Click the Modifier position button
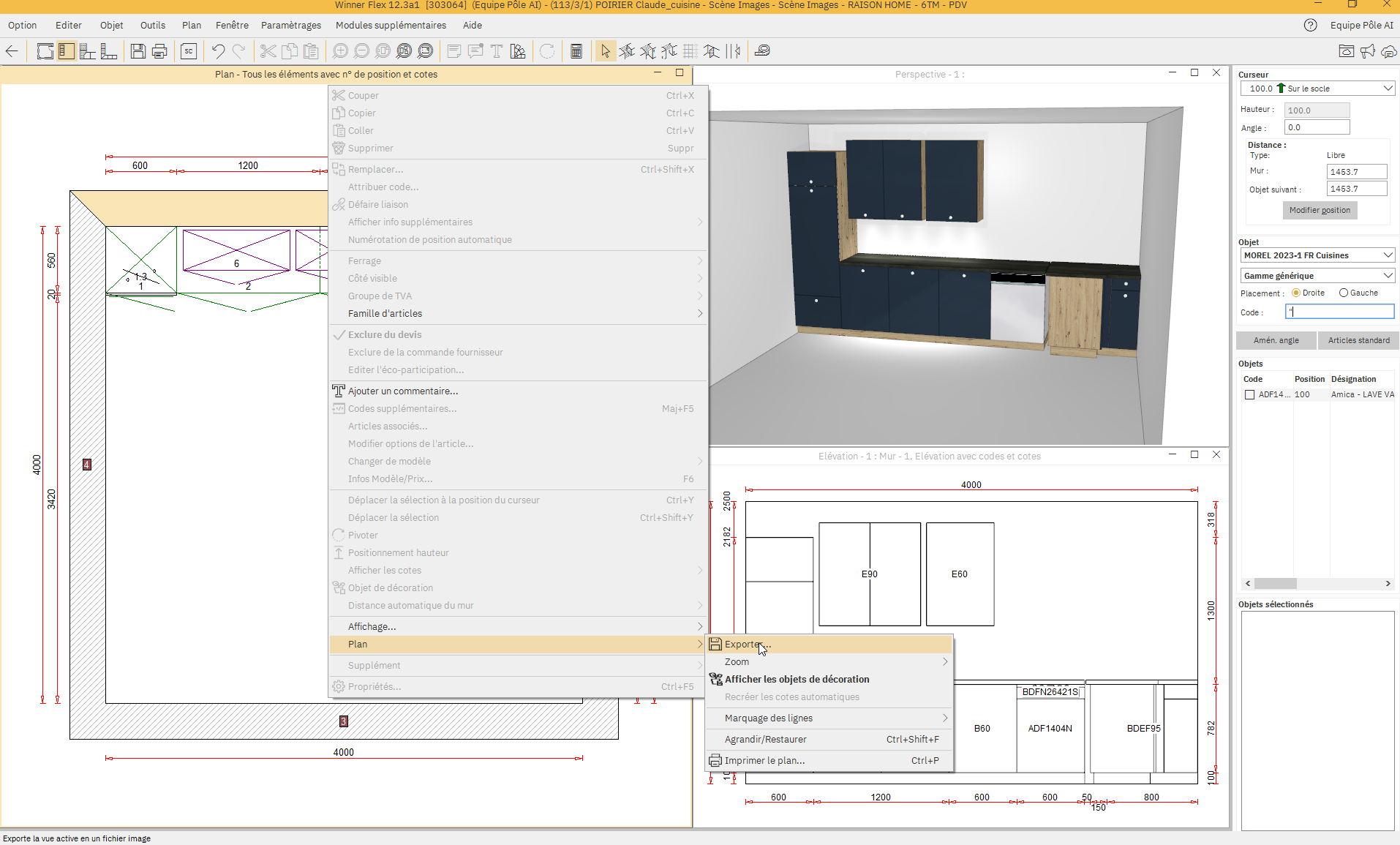The height and width of the screenshot is (845, 1400). pyautogui.click(x=1320, y=210)
